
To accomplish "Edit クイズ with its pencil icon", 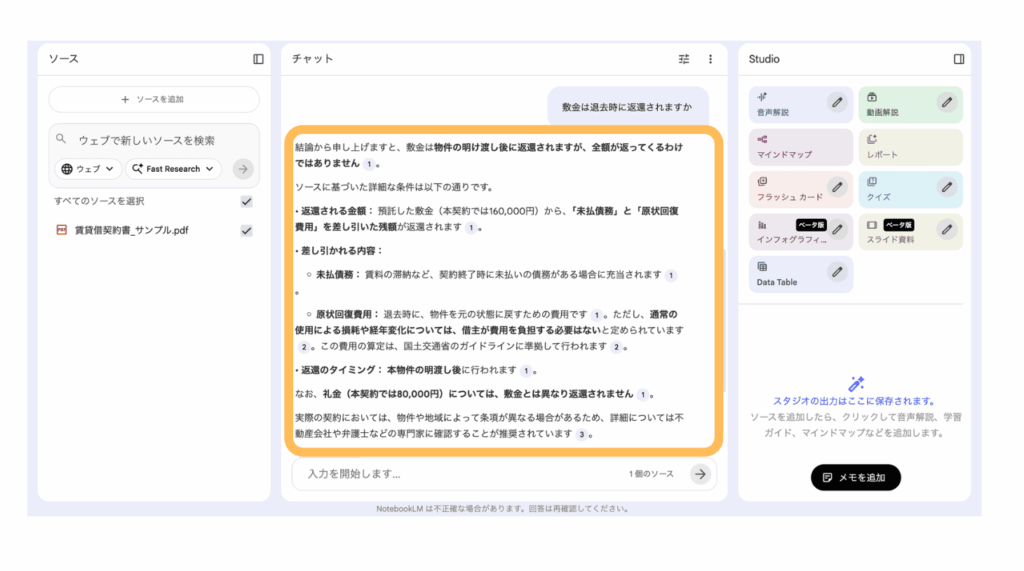I will [947, 187].
